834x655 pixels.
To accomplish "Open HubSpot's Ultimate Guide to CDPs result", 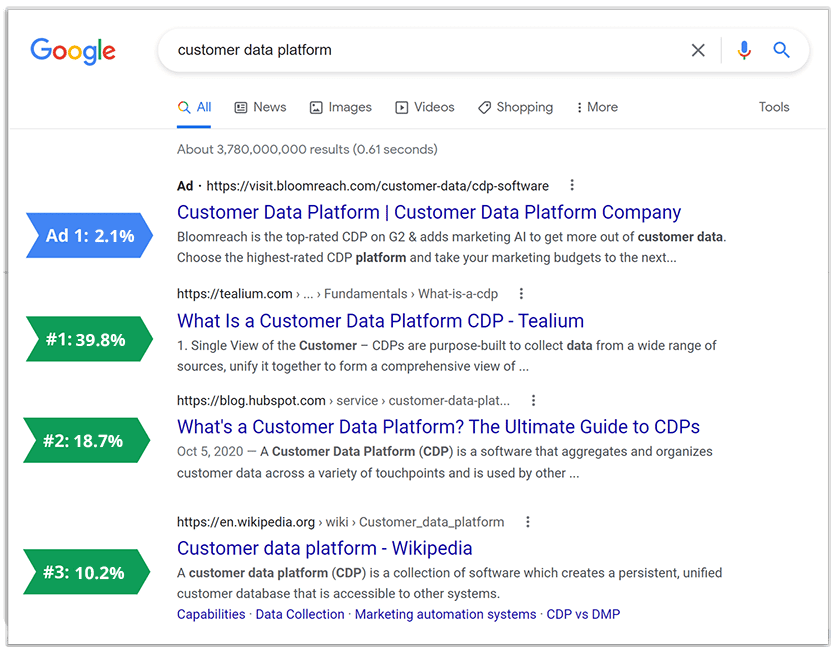I will 438,427.
